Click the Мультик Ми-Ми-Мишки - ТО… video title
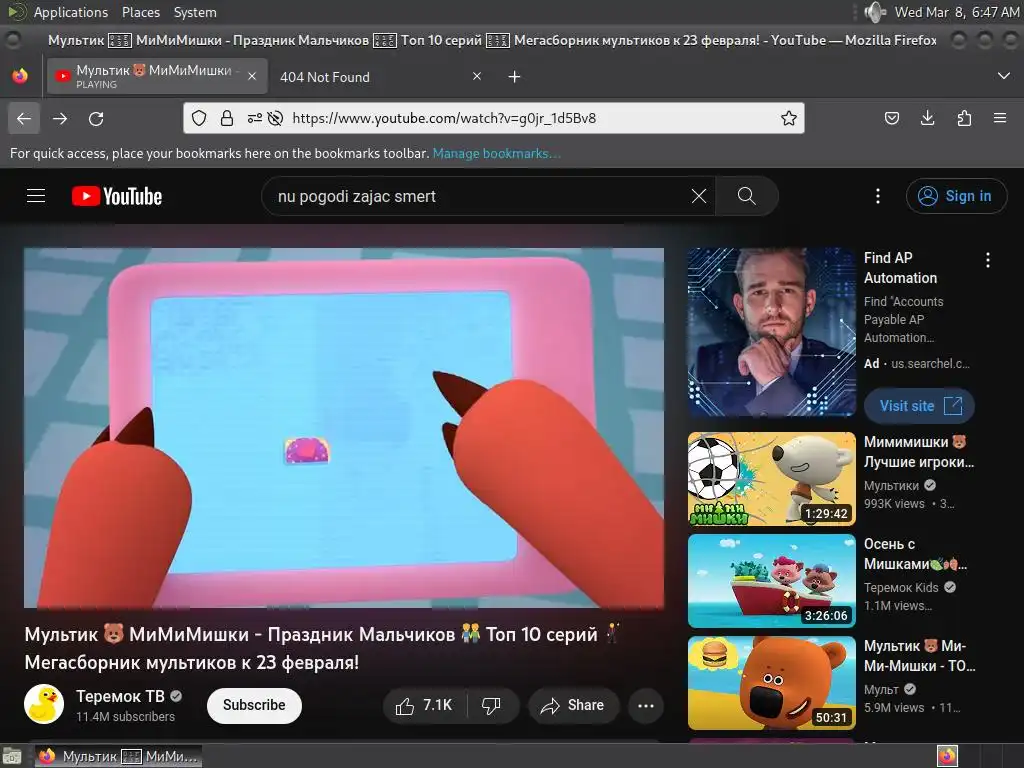 click(920, 656)
